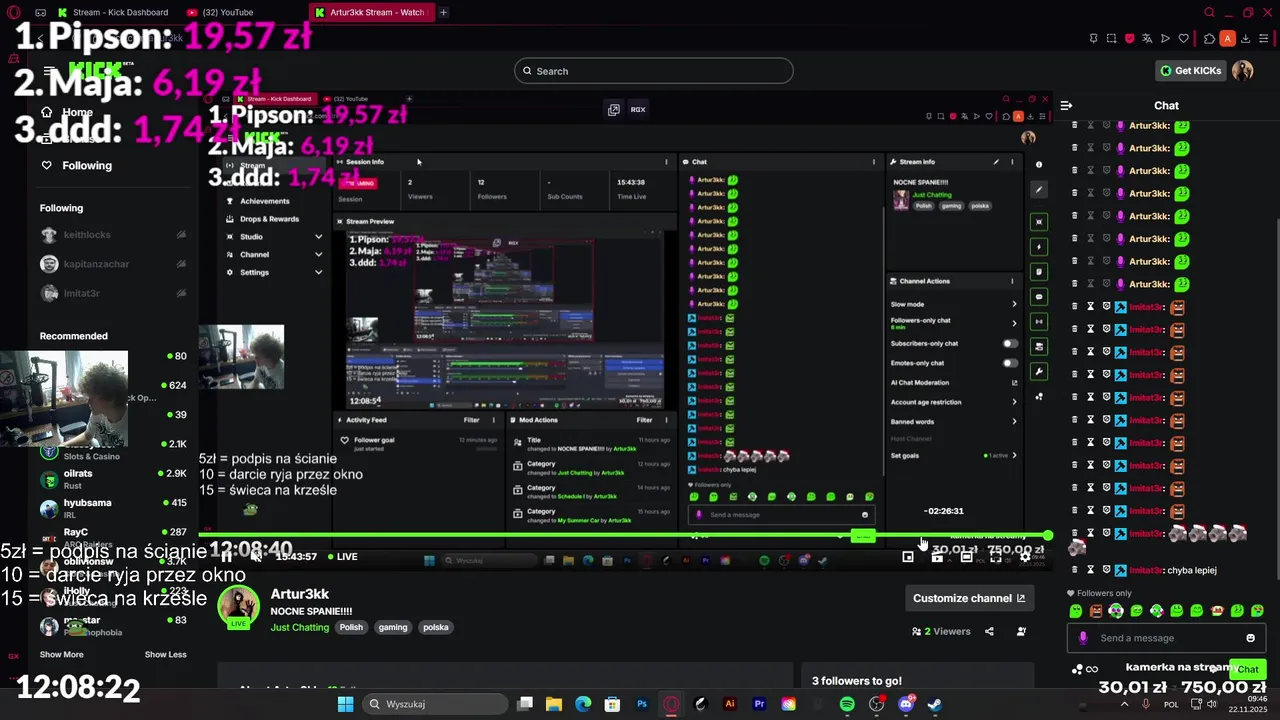Click the Windows 'Wyszukaj' search box
Image resolution: width=1280 pixels, height=720 pixels.
click(434, 704)
